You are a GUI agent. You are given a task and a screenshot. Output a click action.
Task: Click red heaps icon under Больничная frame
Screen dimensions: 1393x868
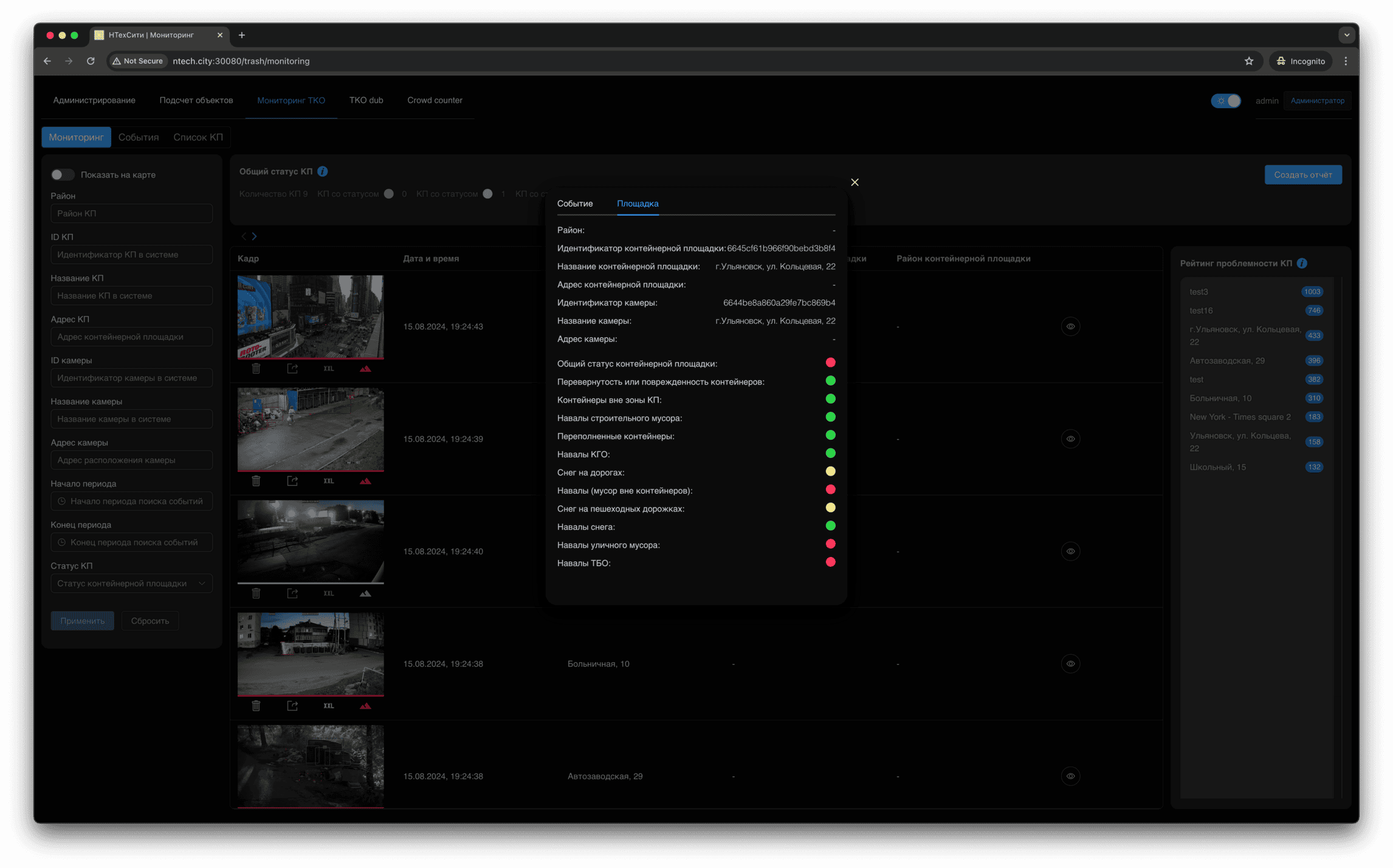(365, 706)
